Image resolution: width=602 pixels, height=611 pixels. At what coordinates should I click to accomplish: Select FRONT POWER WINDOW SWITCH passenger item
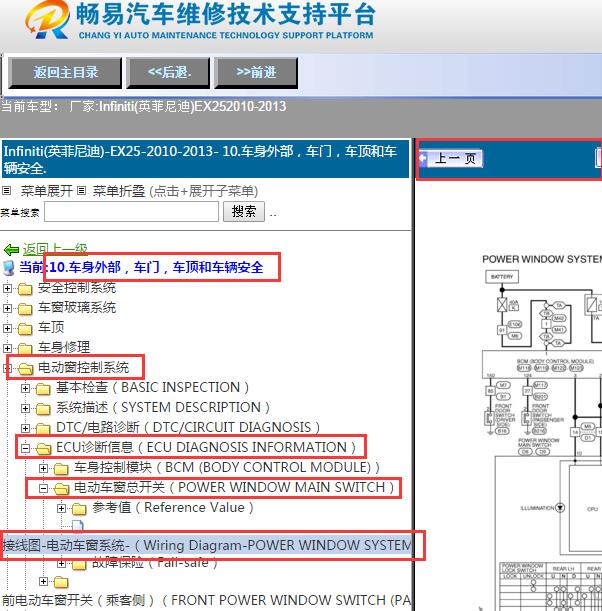tap(206, 600)
